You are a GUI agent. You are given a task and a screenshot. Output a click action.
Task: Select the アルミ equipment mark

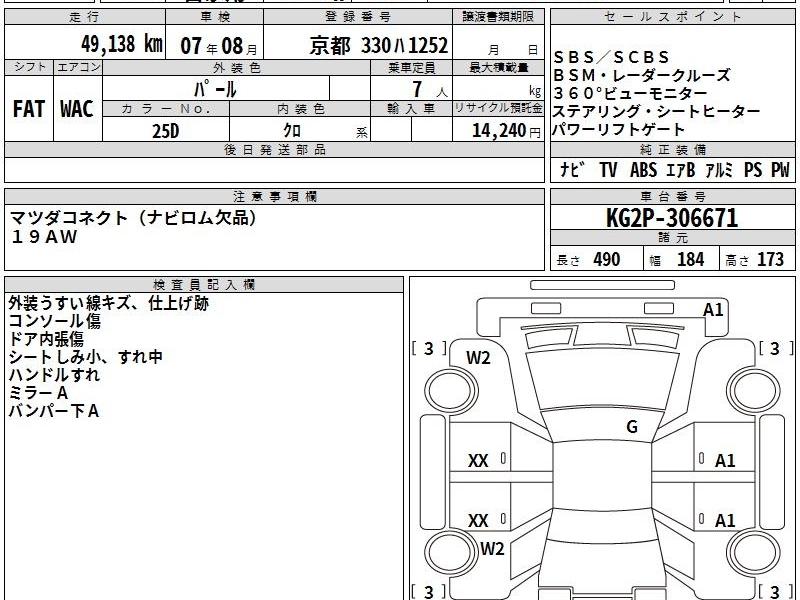pyautogui.click(x=719, y=170)
